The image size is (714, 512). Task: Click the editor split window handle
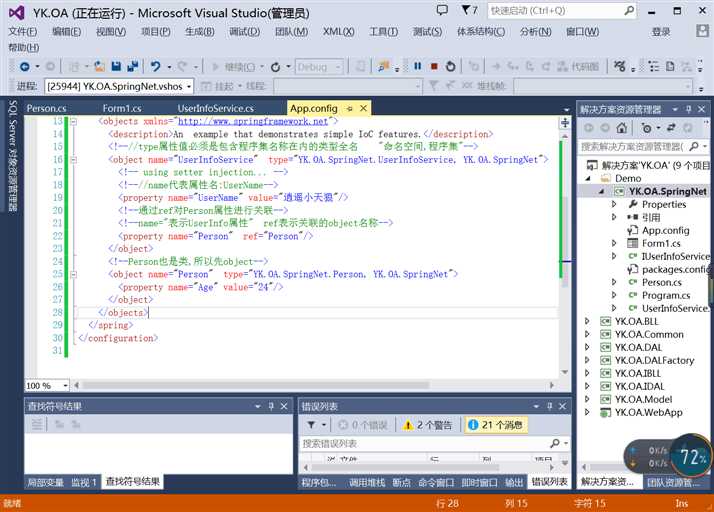pyautogui.click(x=565, y=123)
